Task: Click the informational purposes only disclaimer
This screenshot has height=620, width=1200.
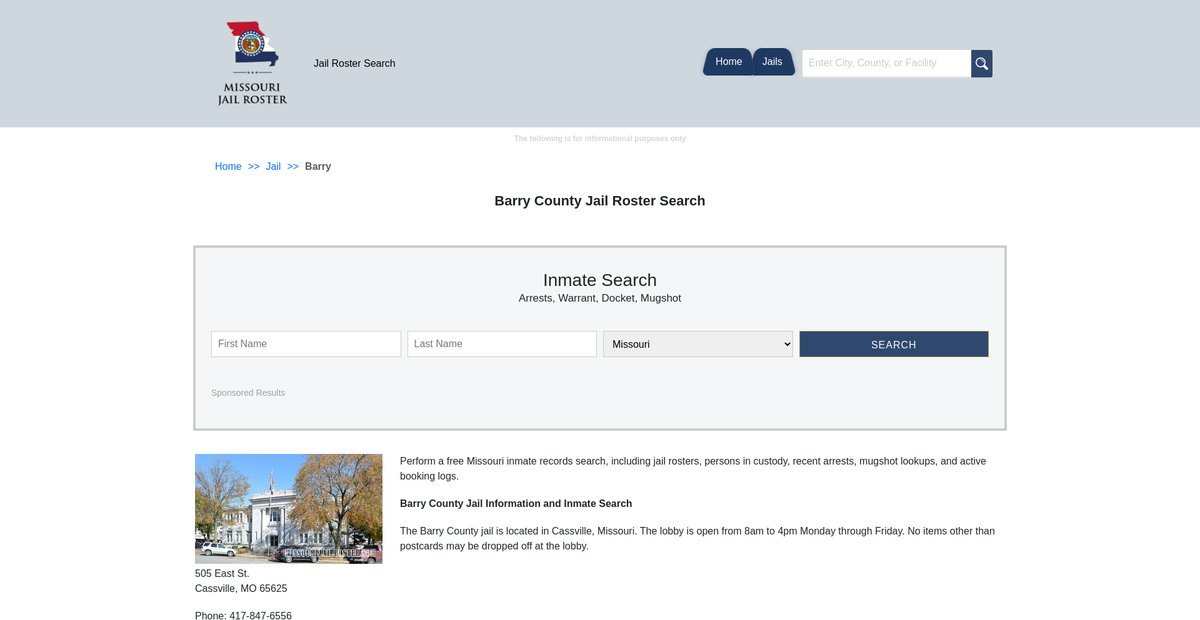Action: coord(600,139)
